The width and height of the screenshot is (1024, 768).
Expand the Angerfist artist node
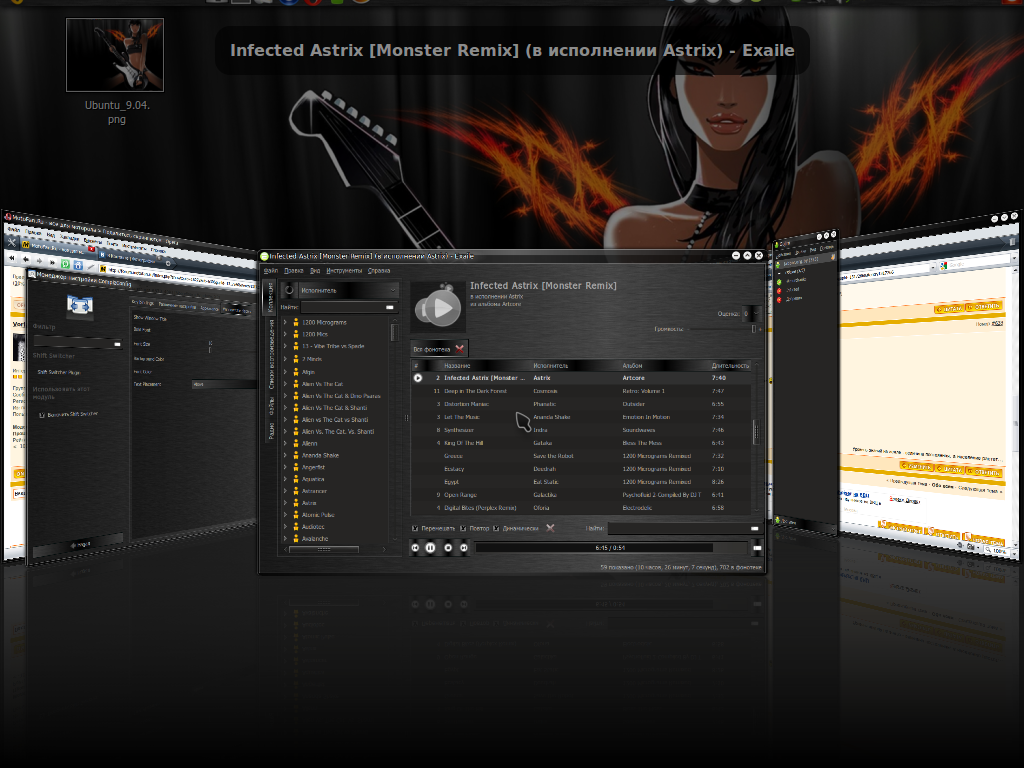click(x=285, y=467)
